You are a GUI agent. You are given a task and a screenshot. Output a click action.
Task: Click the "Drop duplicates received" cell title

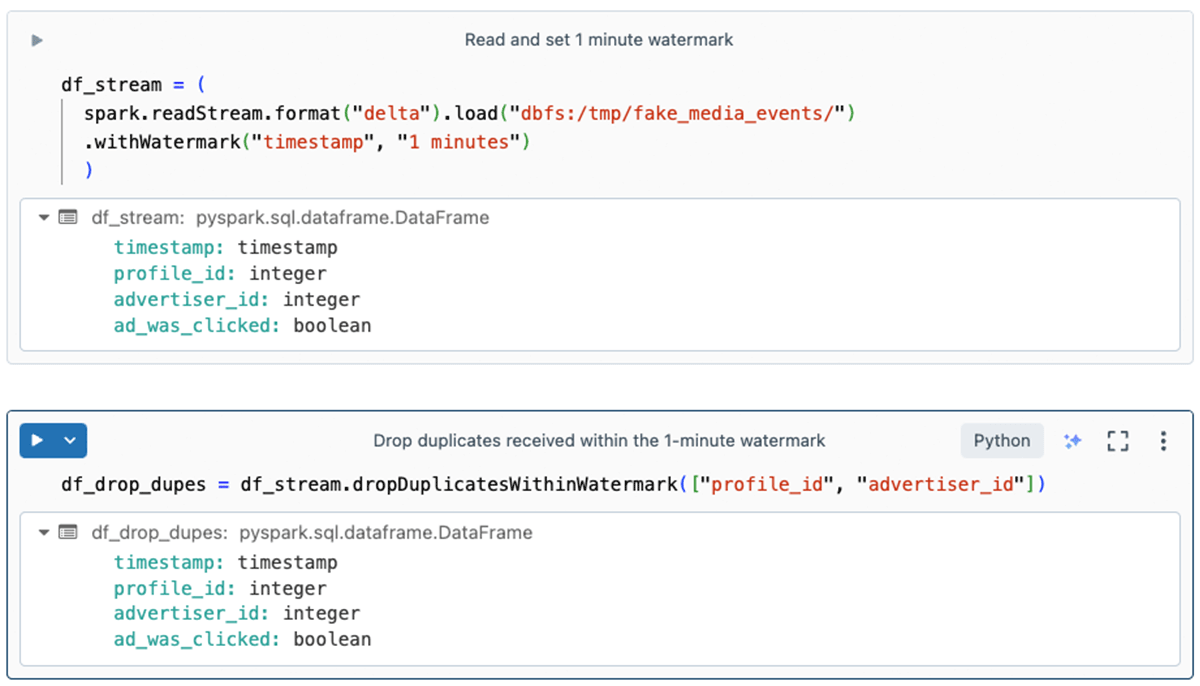599,440
